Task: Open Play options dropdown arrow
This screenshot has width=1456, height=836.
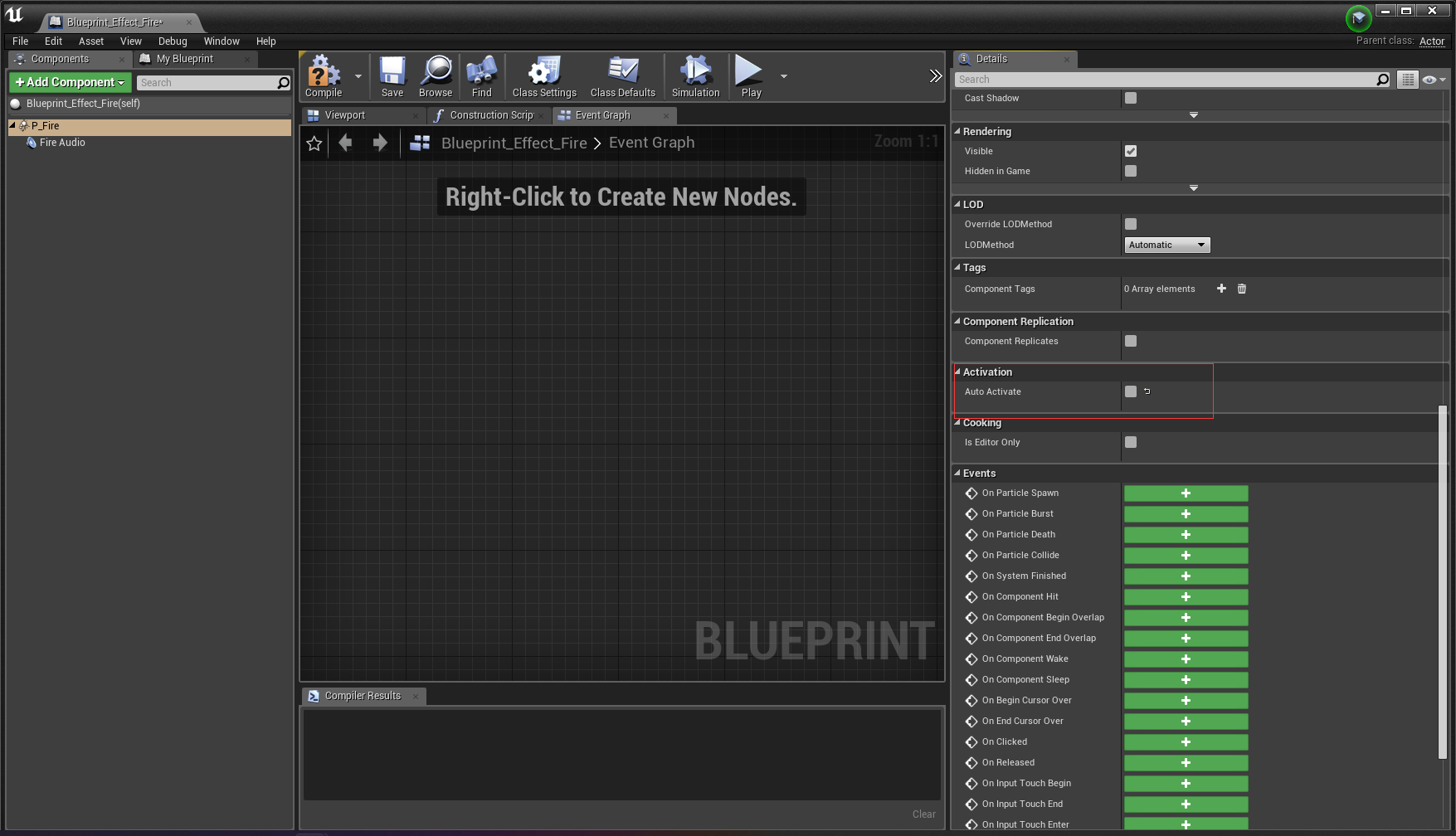Action: point(784,76)
